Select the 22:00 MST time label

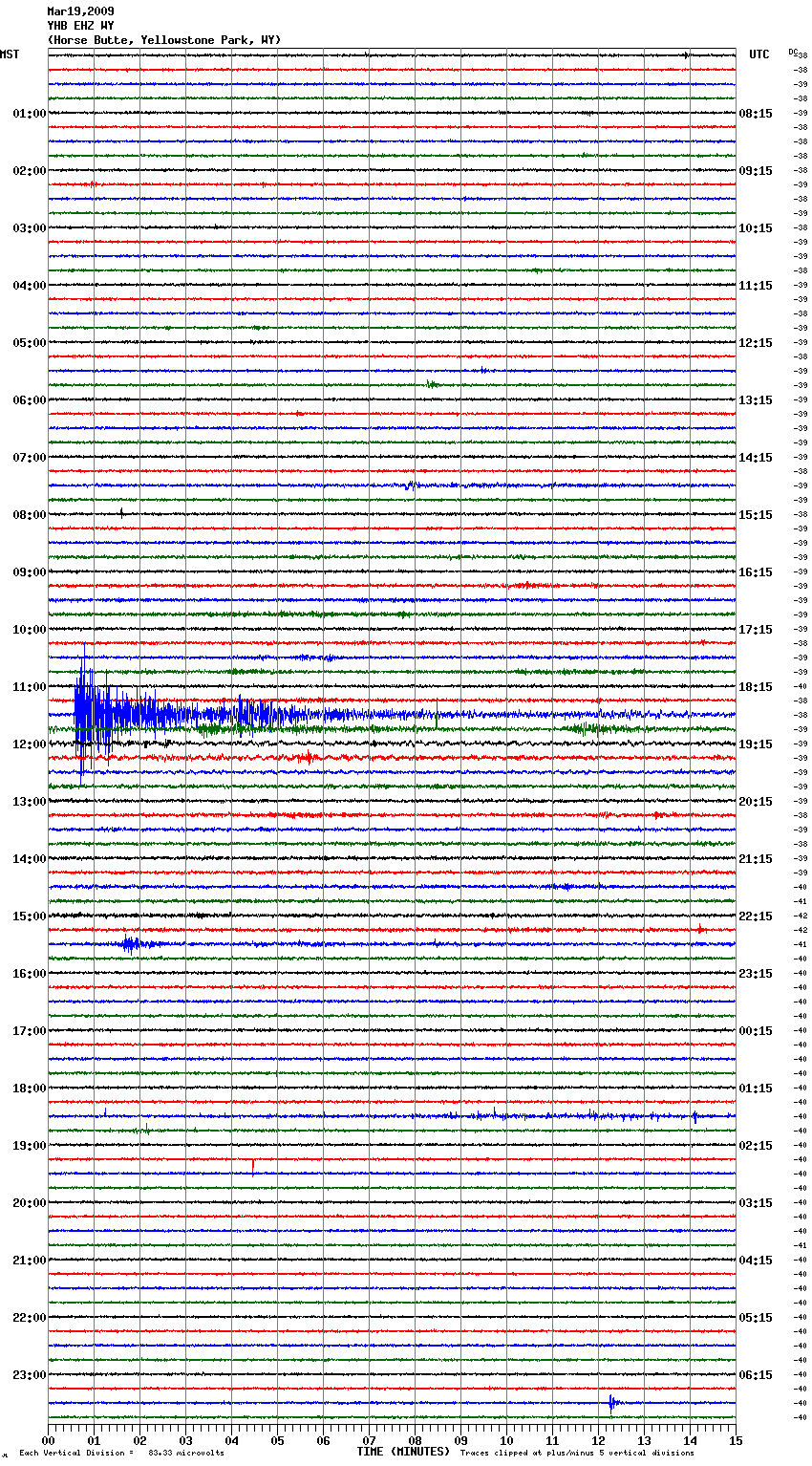coord(29,1318)
